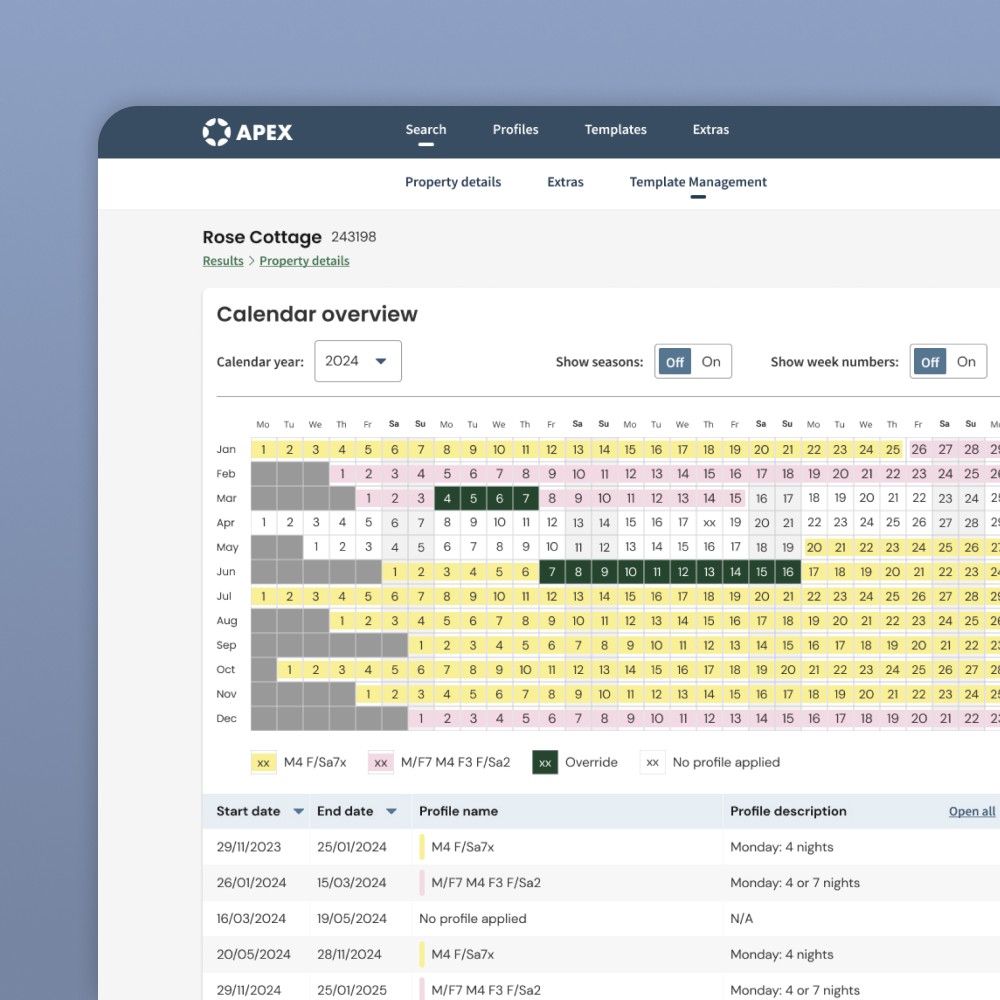Image resolution: width=1000 pixels, height=1000 pixels.
Task: Click end date 15/03/2024 cell
Action: tap(352, 883)
